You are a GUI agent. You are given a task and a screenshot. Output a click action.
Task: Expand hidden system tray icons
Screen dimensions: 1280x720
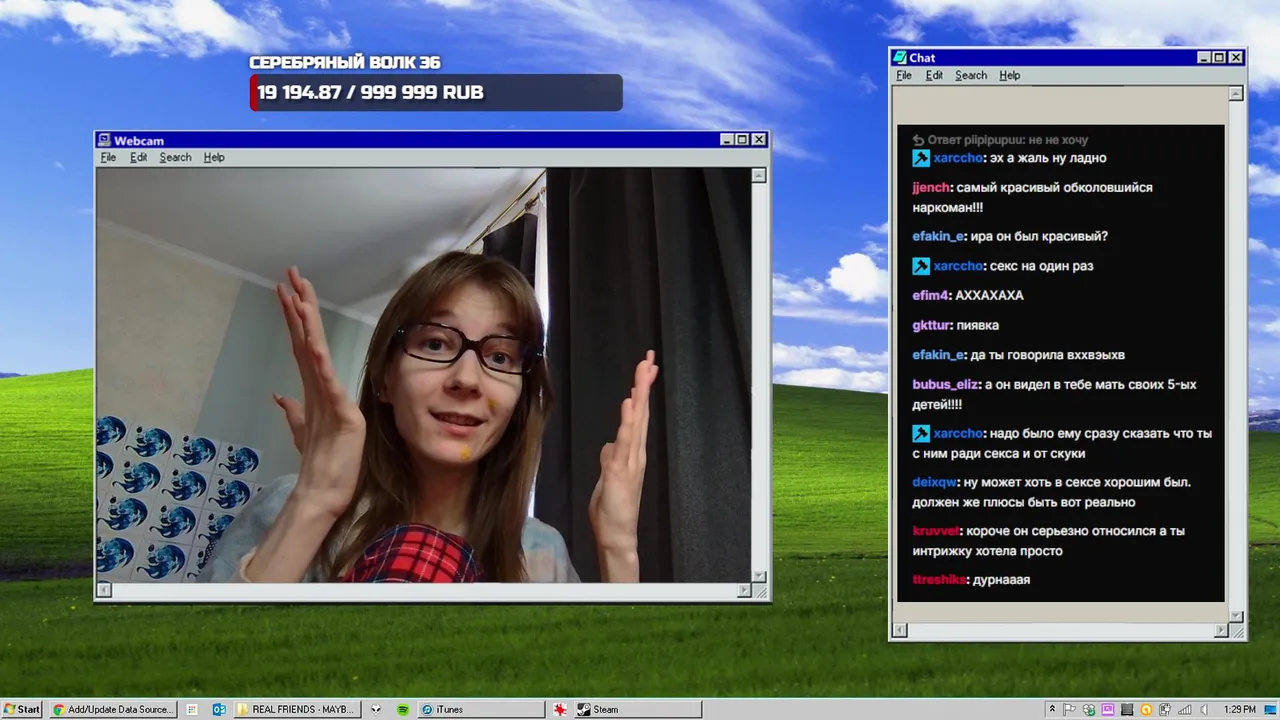(x=1051, y=709)
